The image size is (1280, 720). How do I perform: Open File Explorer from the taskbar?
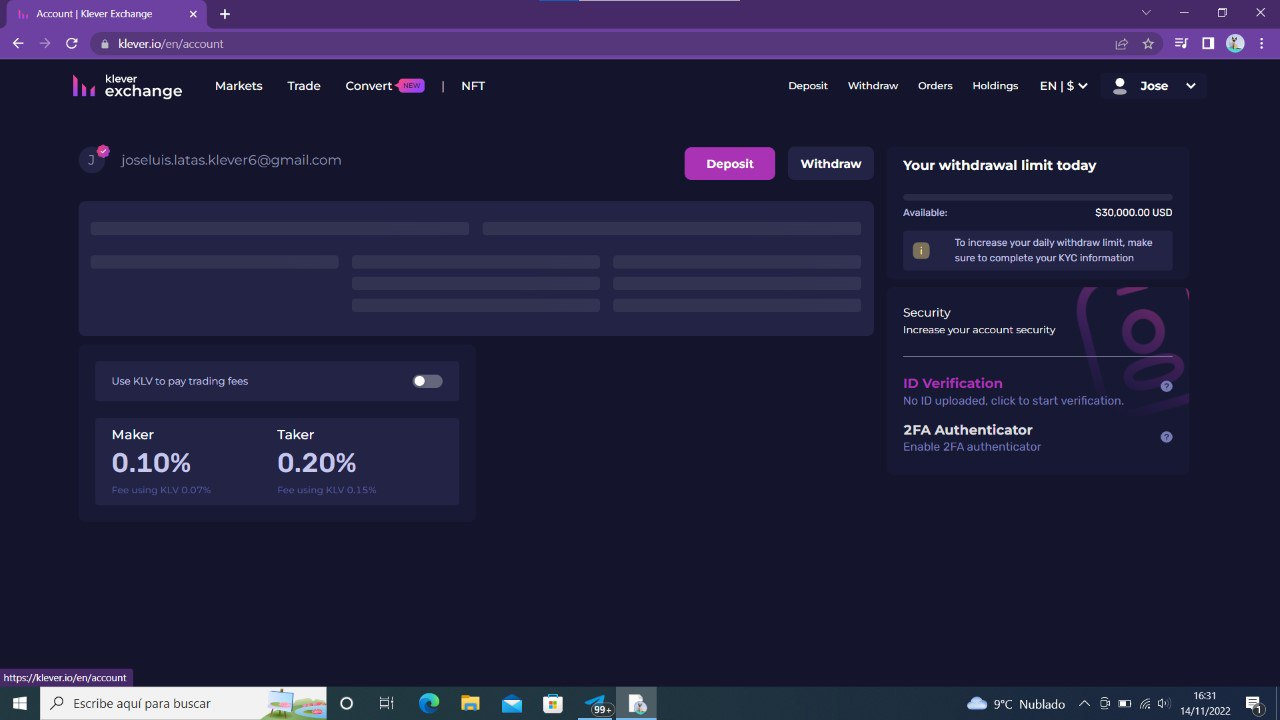point(470,704)
